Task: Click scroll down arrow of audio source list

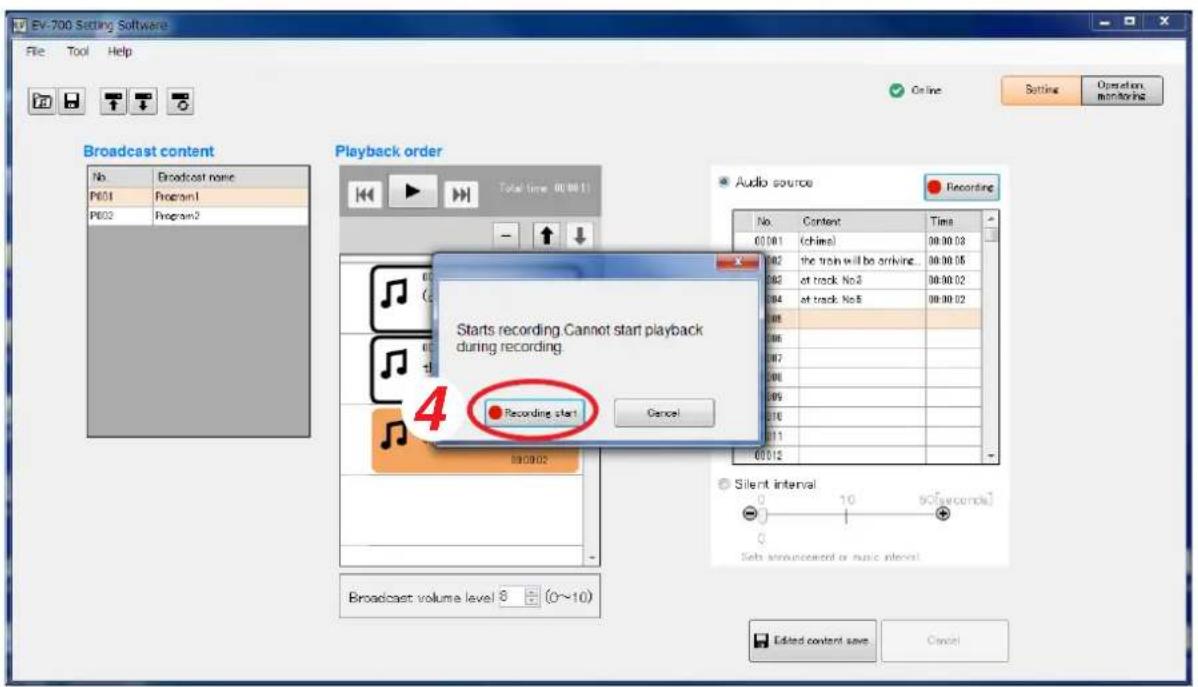Action: [991, 456]
